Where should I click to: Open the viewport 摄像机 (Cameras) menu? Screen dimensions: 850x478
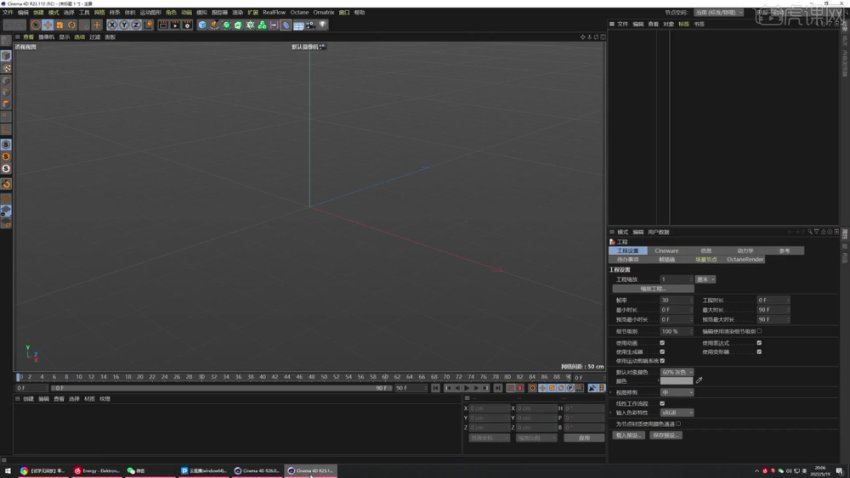47,37
